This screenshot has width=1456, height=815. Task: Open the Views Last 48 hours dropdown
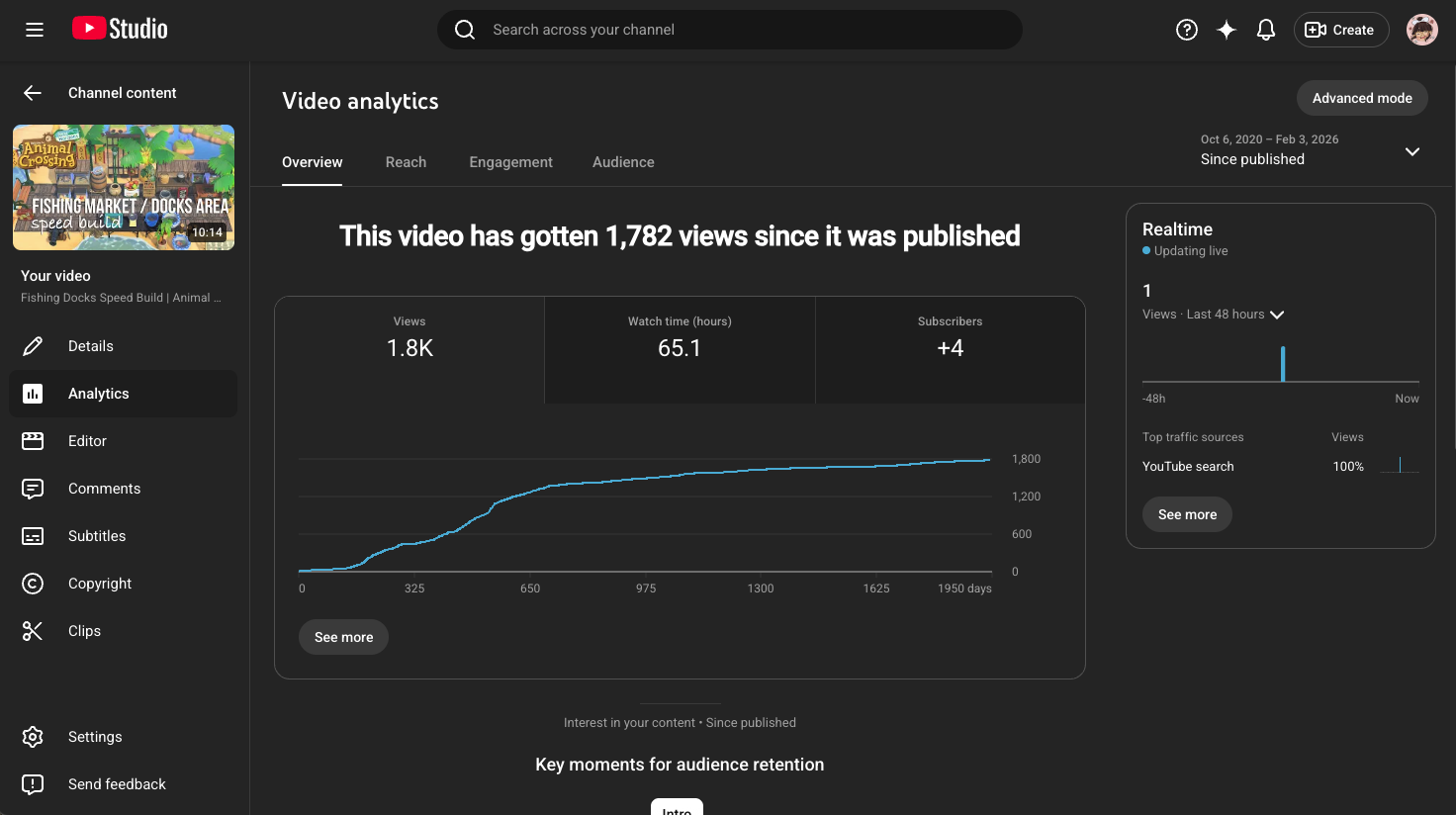(x=1277, y=314)
